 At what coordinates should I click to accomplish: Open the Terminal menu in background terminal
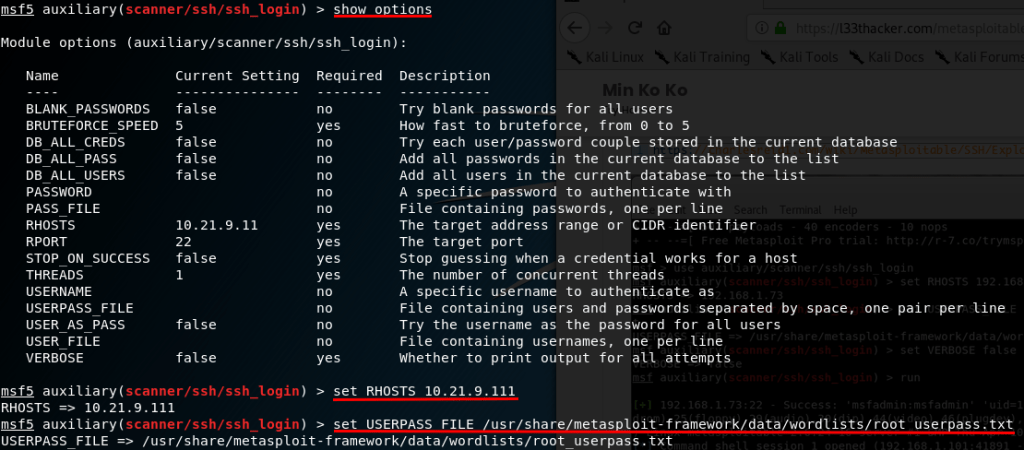coord(800,211)
